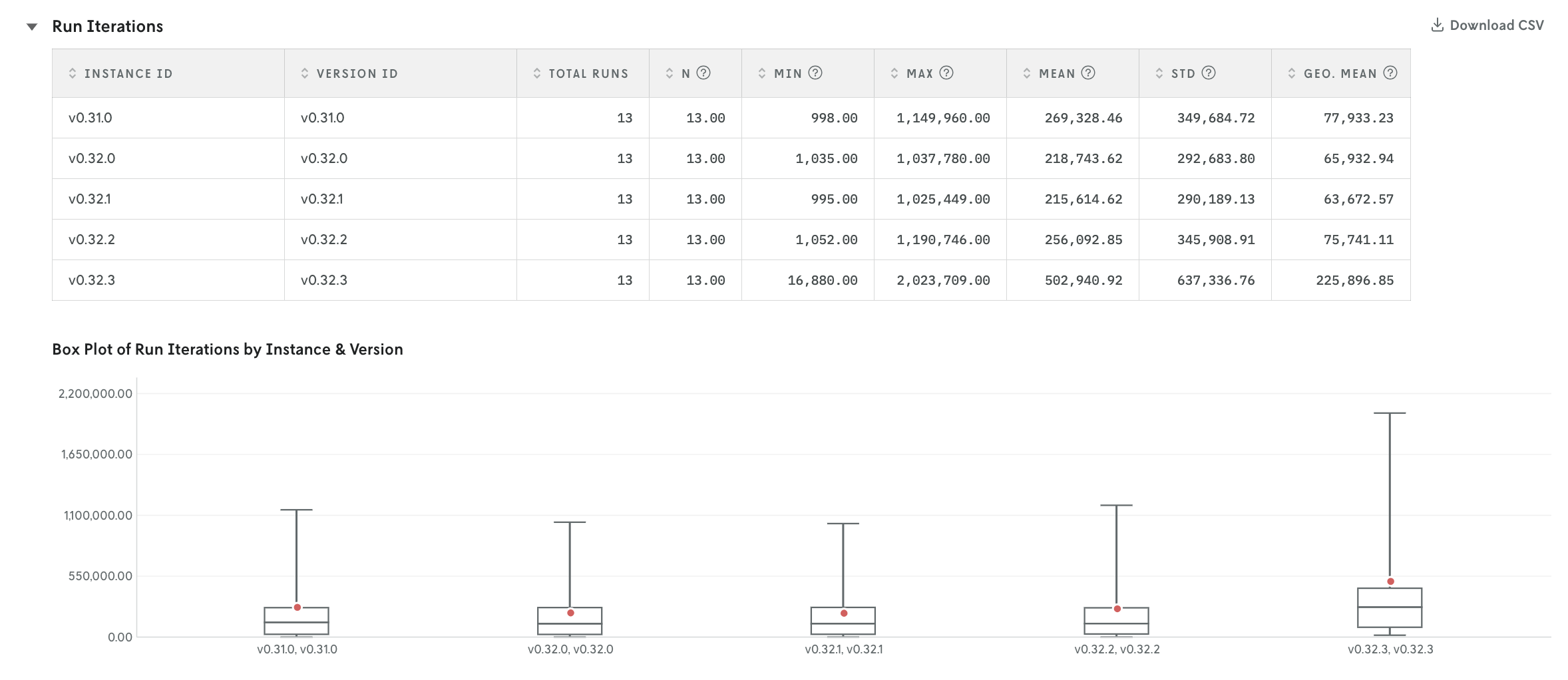Viewport: 1568px width, 680px height.
Task: Click red mean dot for v0.31.0
Action: point(297,607)
